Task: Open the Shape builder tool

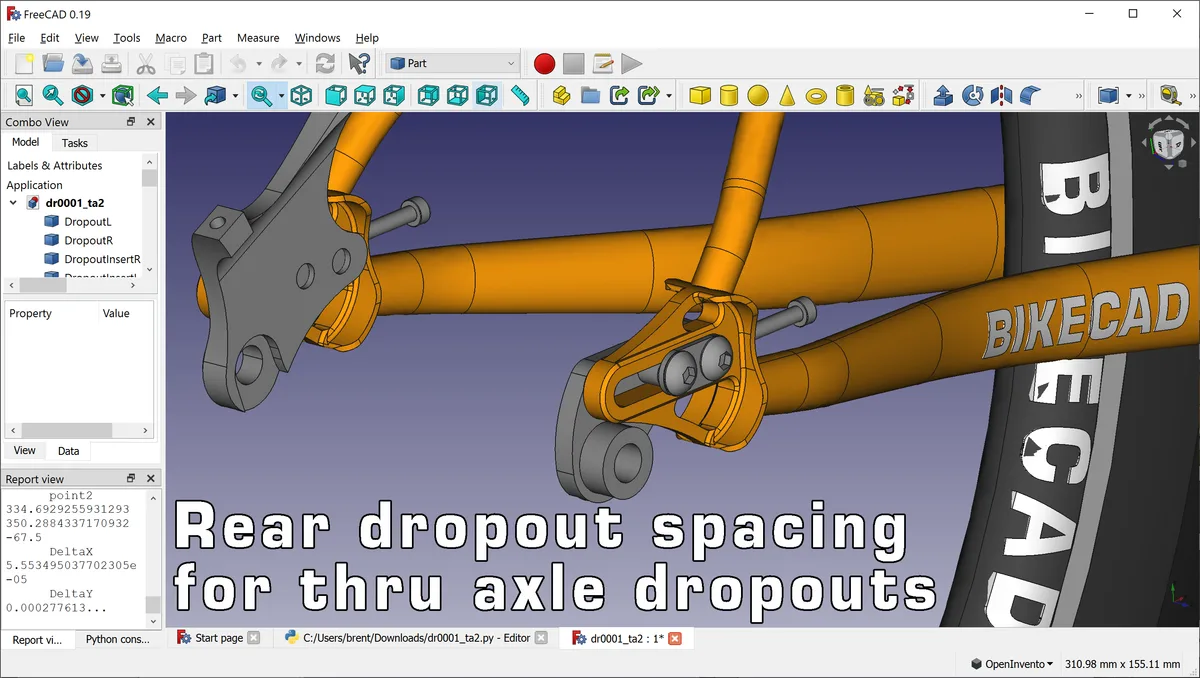Action: point(904,96)
